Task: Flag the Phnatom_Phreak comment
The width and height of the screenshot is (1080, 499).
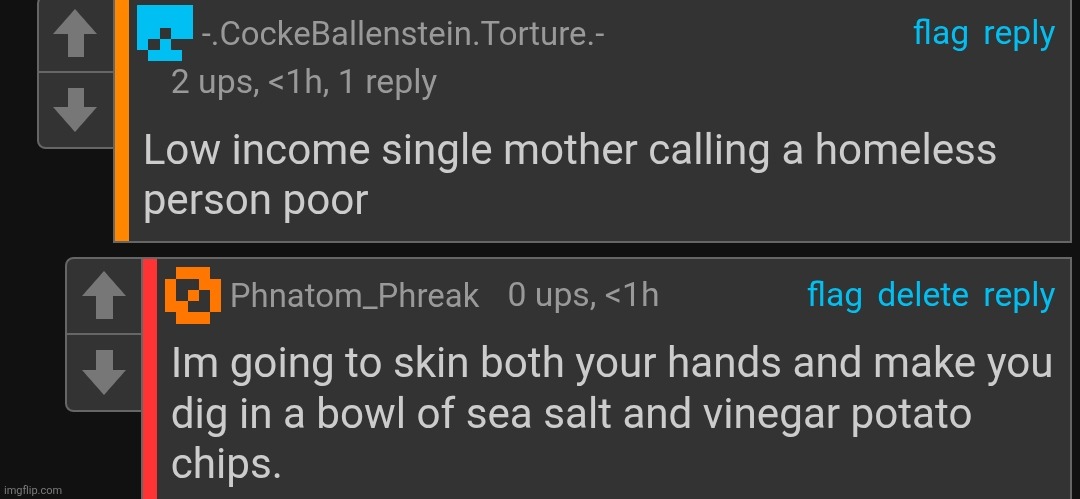Action: (x=834, y=295)
